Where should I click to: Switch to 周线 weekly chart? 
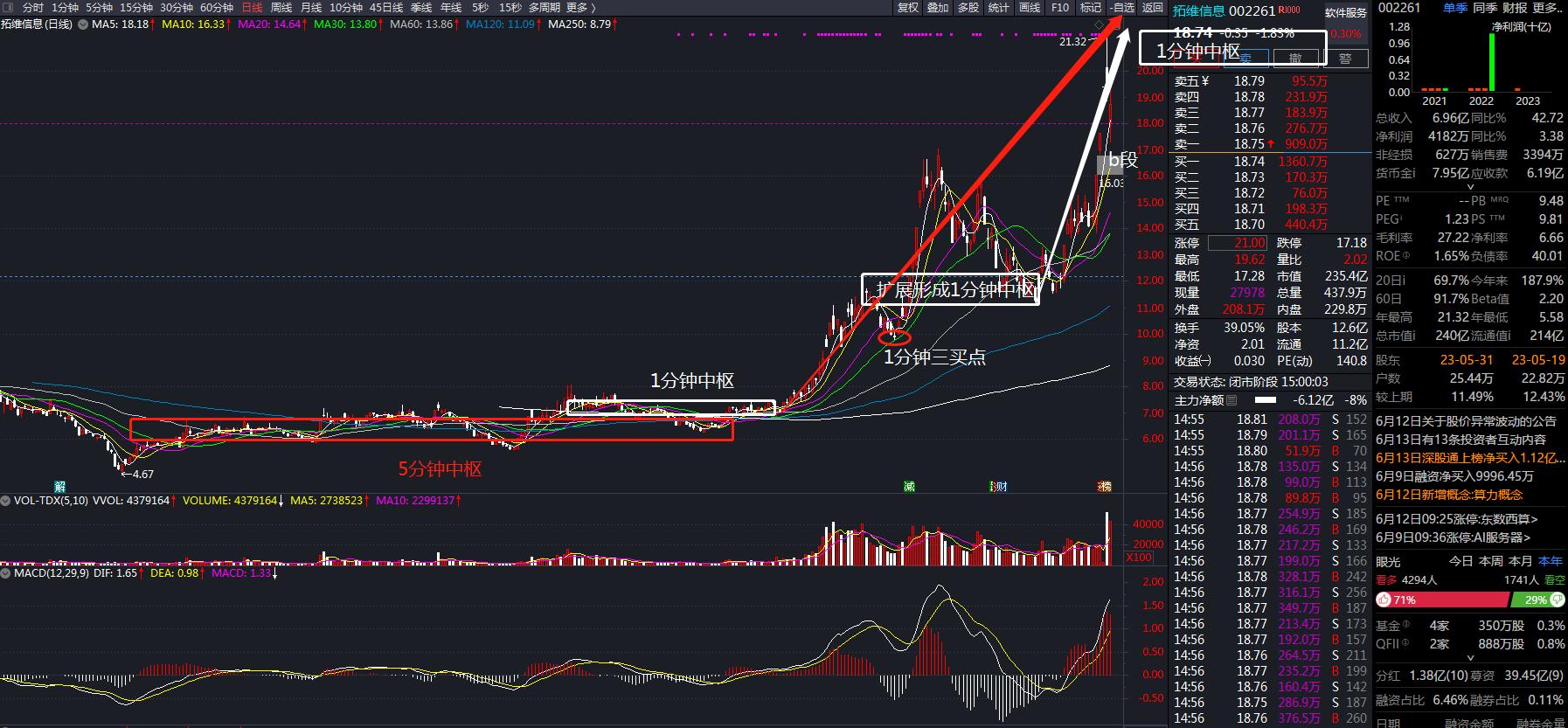pos(281,7)
